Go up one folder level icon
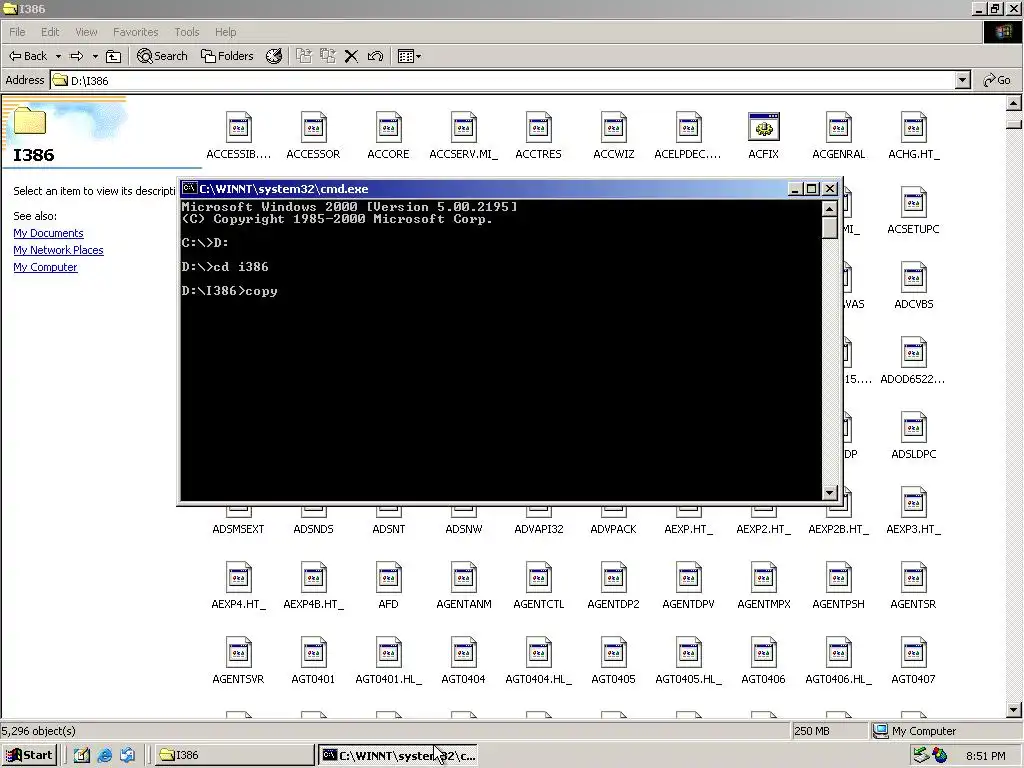This screenshot has width=1024, height=768. pos(114,56)
